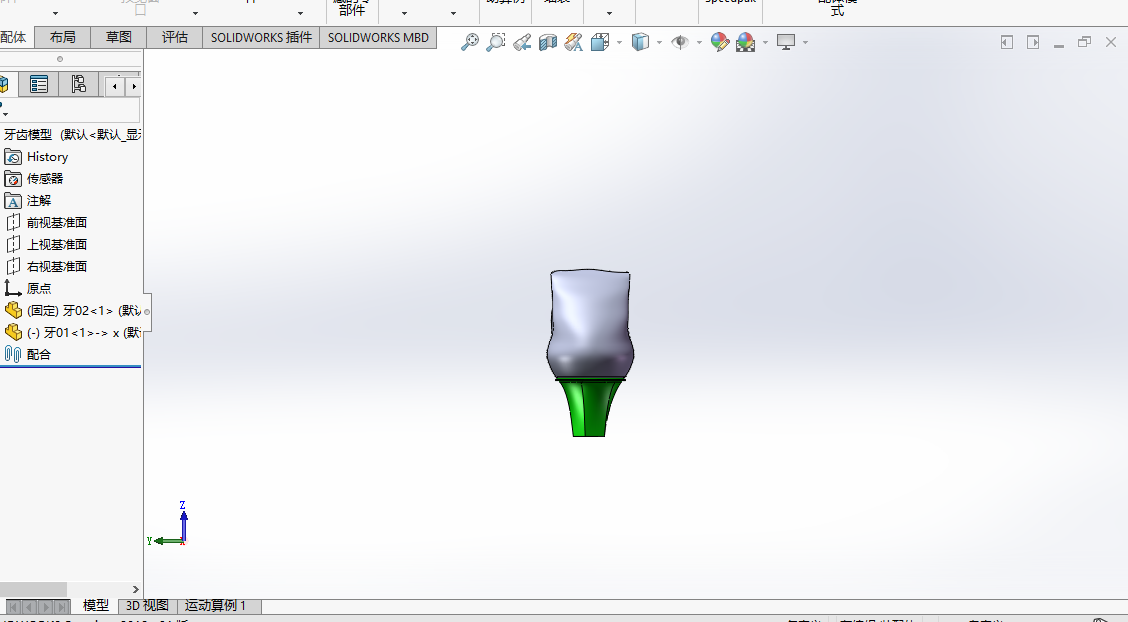Click the View Settings monitor icon
This screenshot has height=622, width=1128.
(786, 42)
